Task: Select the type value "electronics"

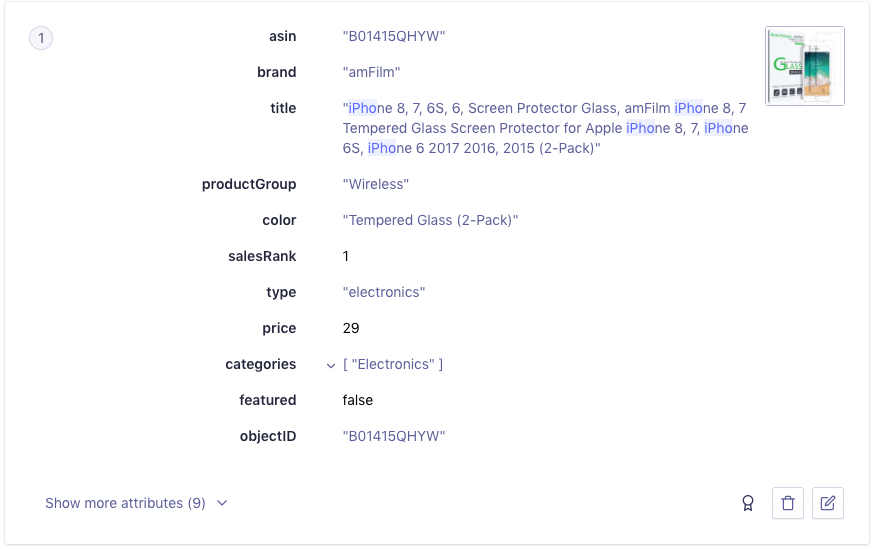Action: (x=384, y=292)
